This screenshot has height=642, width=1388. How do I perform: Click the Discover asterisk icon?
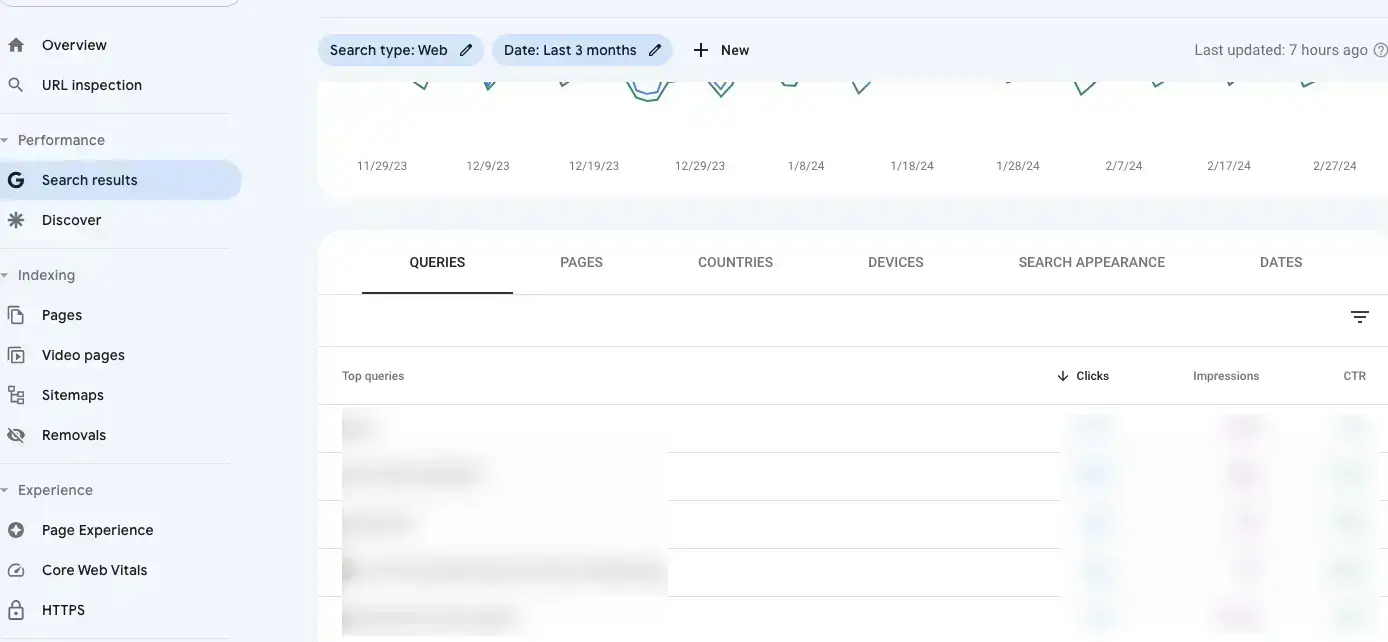[16, 220]
